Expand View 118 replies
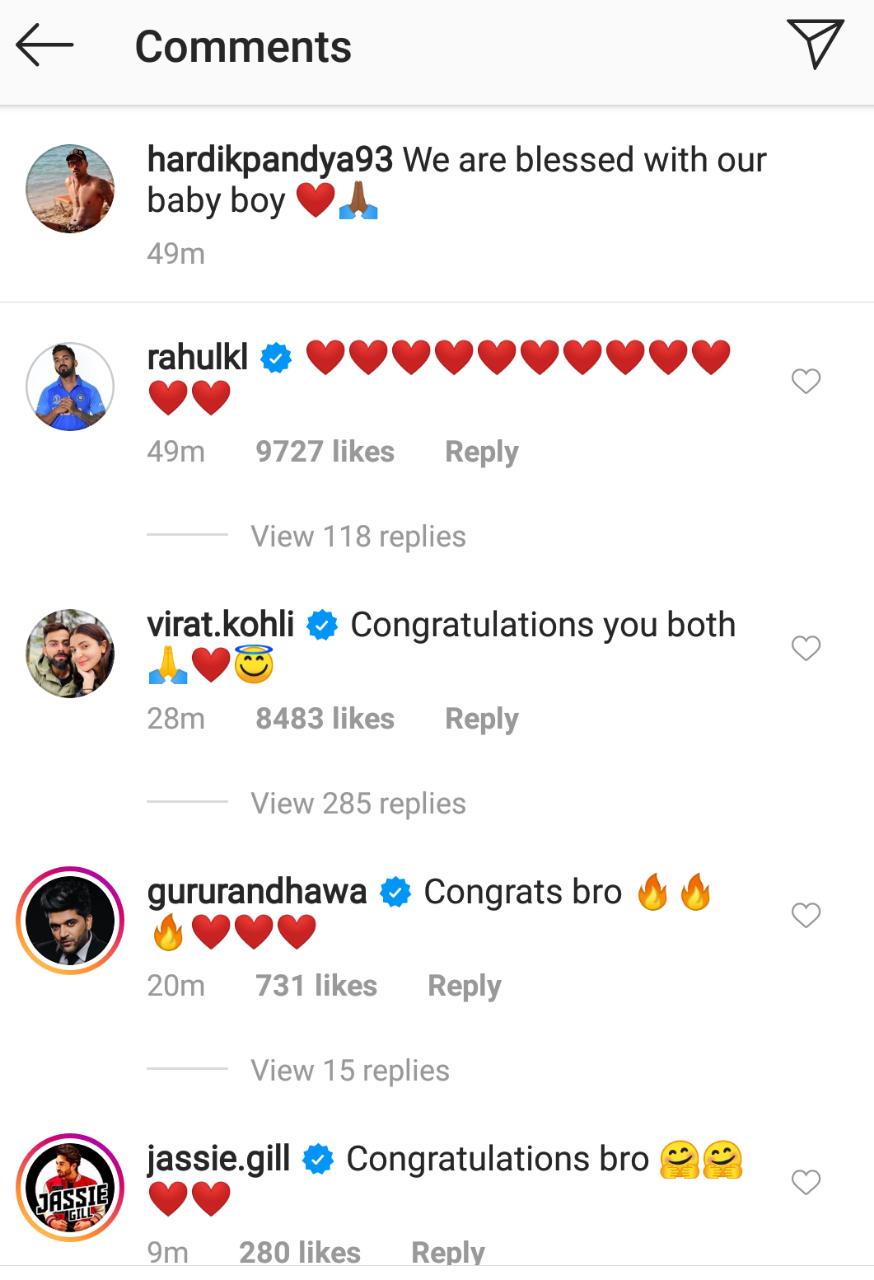The height and width of the screenshot is (1280, 874). [x=358, y=536]
